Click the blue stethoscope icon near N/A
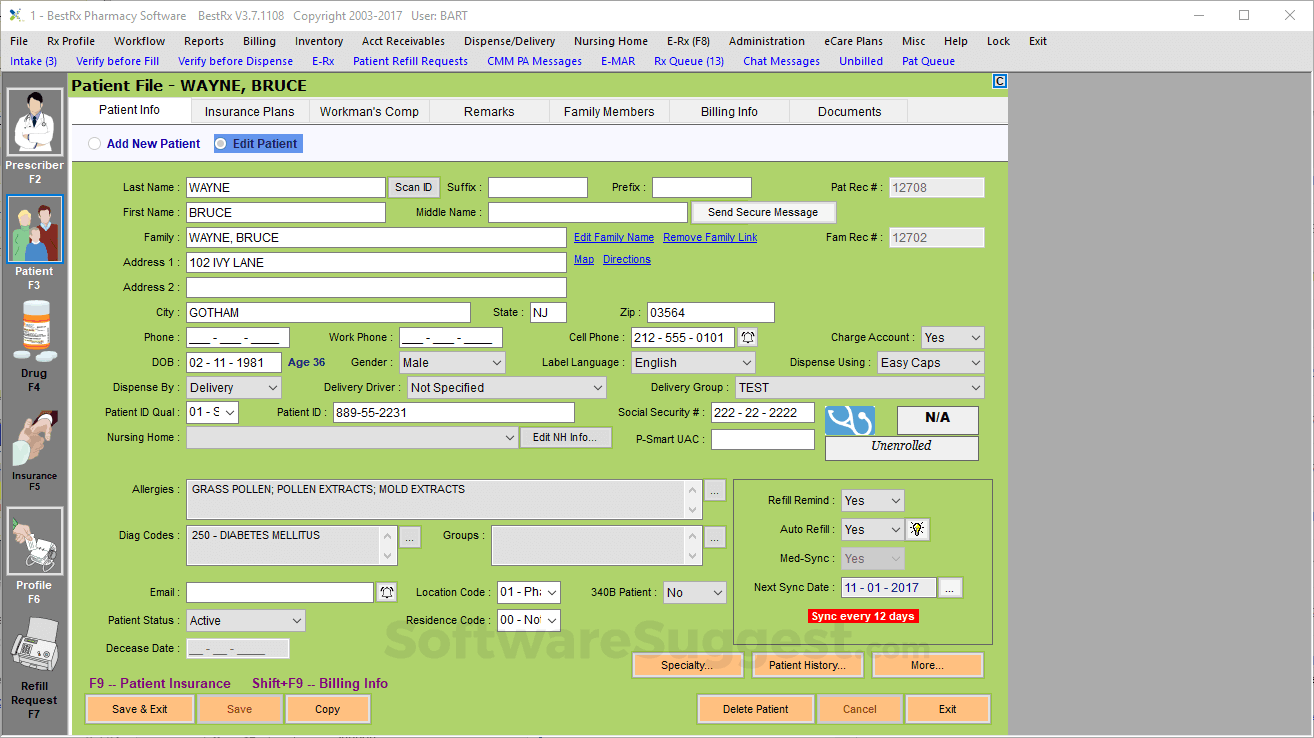Screen dimensions: 1314x738 pos(849,420)
